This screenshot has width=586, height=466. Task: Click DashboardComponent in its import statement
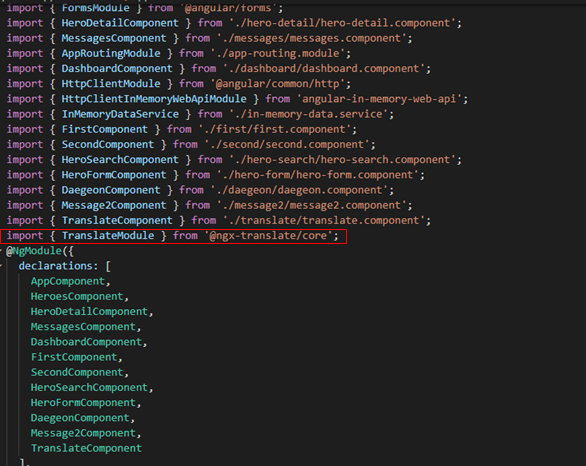(x=117, y=69)
